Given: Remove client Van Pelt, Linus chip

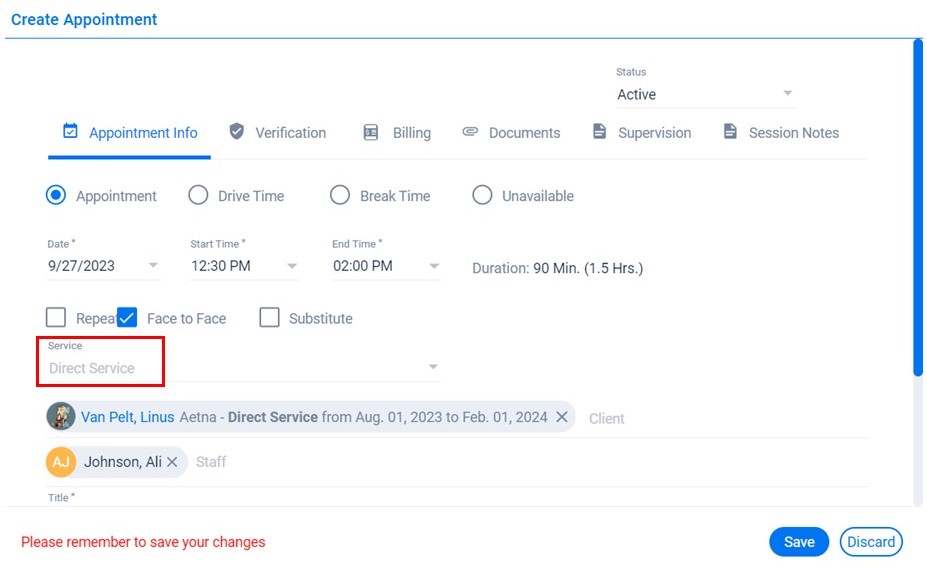Looking at the screenshot, I should pyautogui.click(x=562, y=417).
